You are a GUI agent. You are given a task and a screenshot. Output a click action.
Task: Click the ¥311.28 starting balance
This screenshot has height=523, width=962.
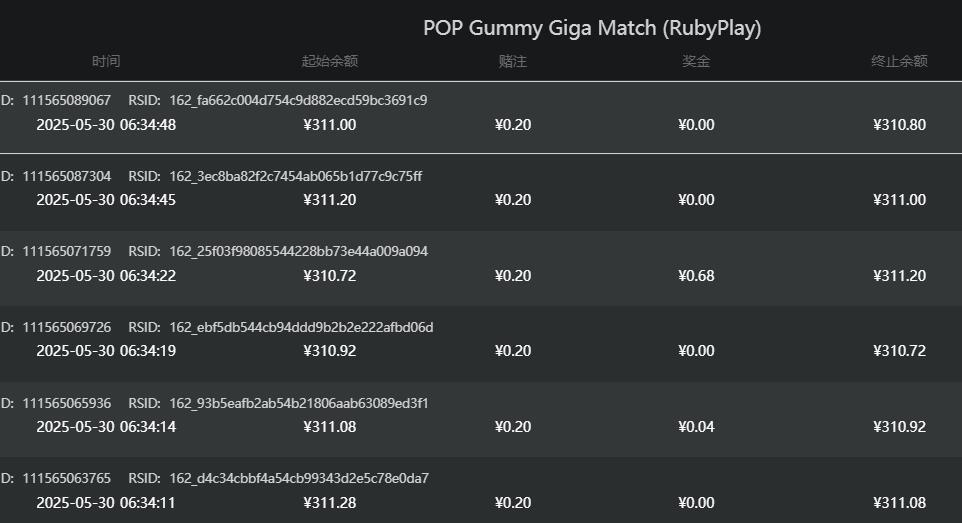pyautogui.click(x=329, y=502)
